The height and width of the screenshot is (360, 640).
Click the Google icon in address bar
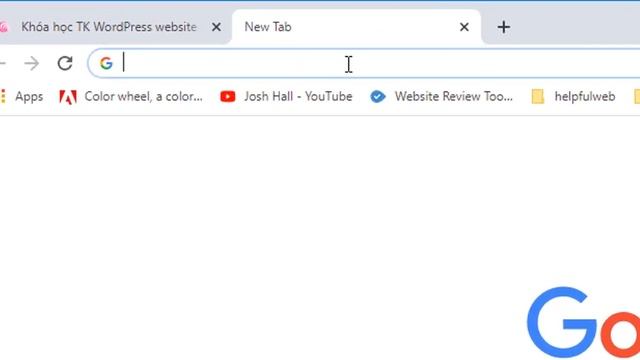[x=106, y=63]
